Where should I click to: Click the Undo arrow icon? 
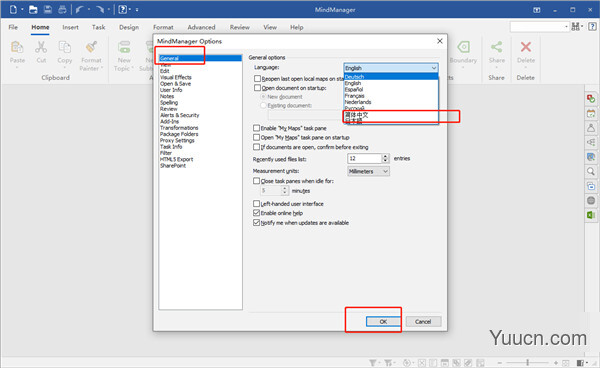click(x=79, y=9)
